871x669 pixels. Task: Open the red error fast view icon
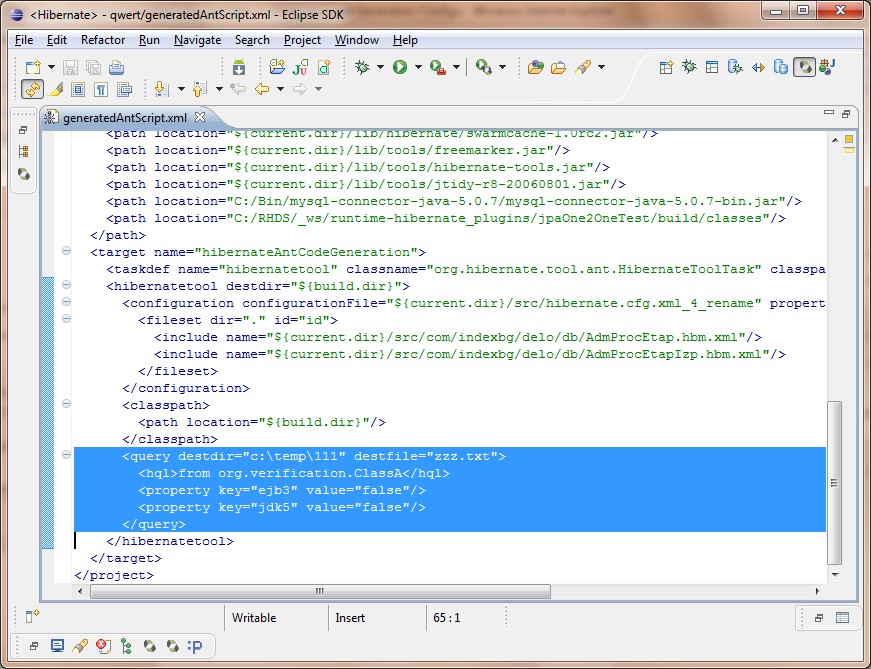(103, 646)
